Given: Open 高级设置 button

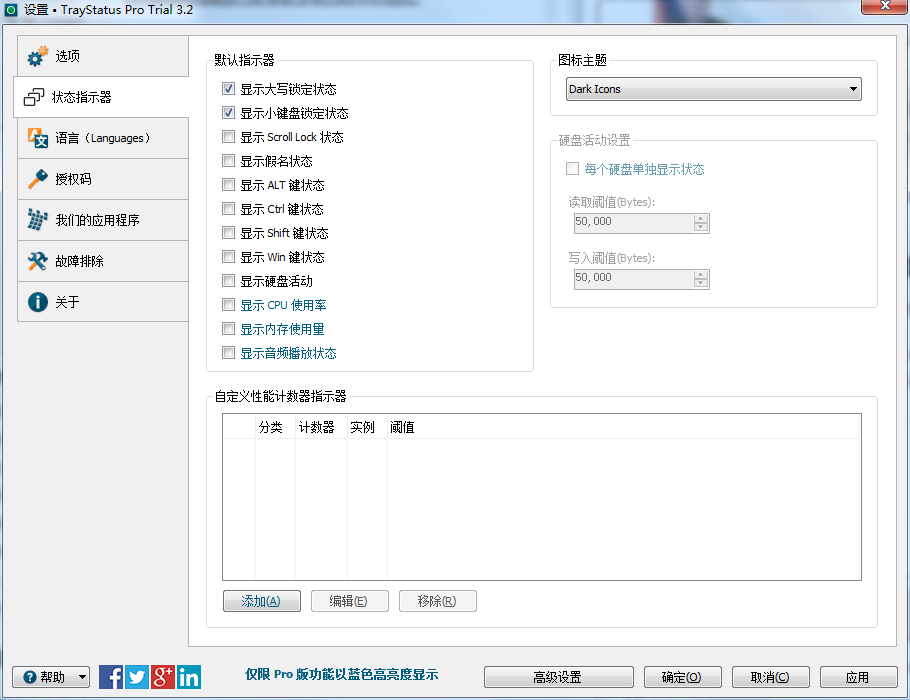Looking at the screenshot, I should pyautogui.click(x=558, y=677).
